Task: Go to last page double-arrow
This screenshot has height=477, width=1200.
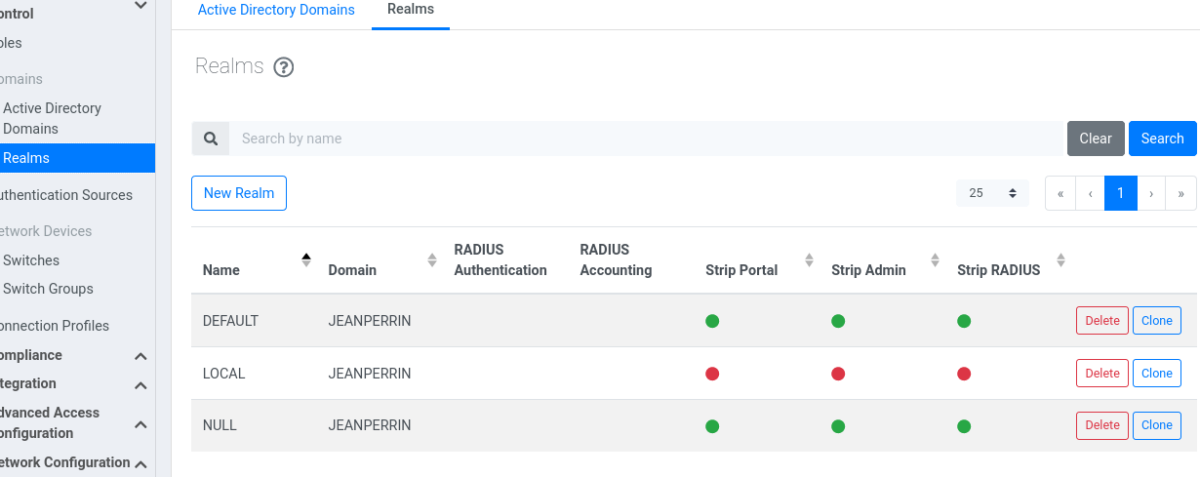Action: [x=1181, y=193]
